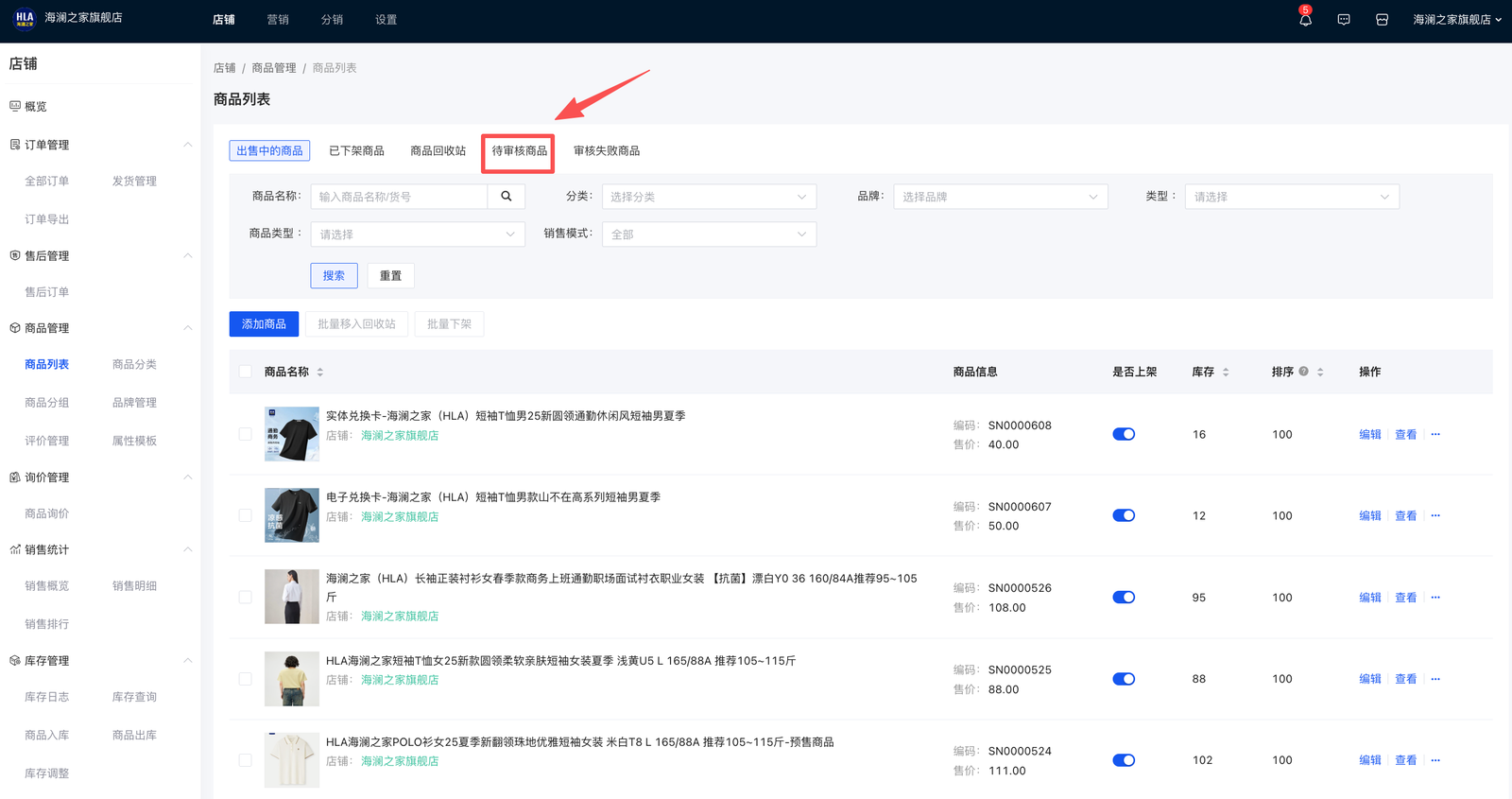This screenshot has width=1512, height=799.
Task: Click the magnifier icon beside product name field
Action: 507,197
